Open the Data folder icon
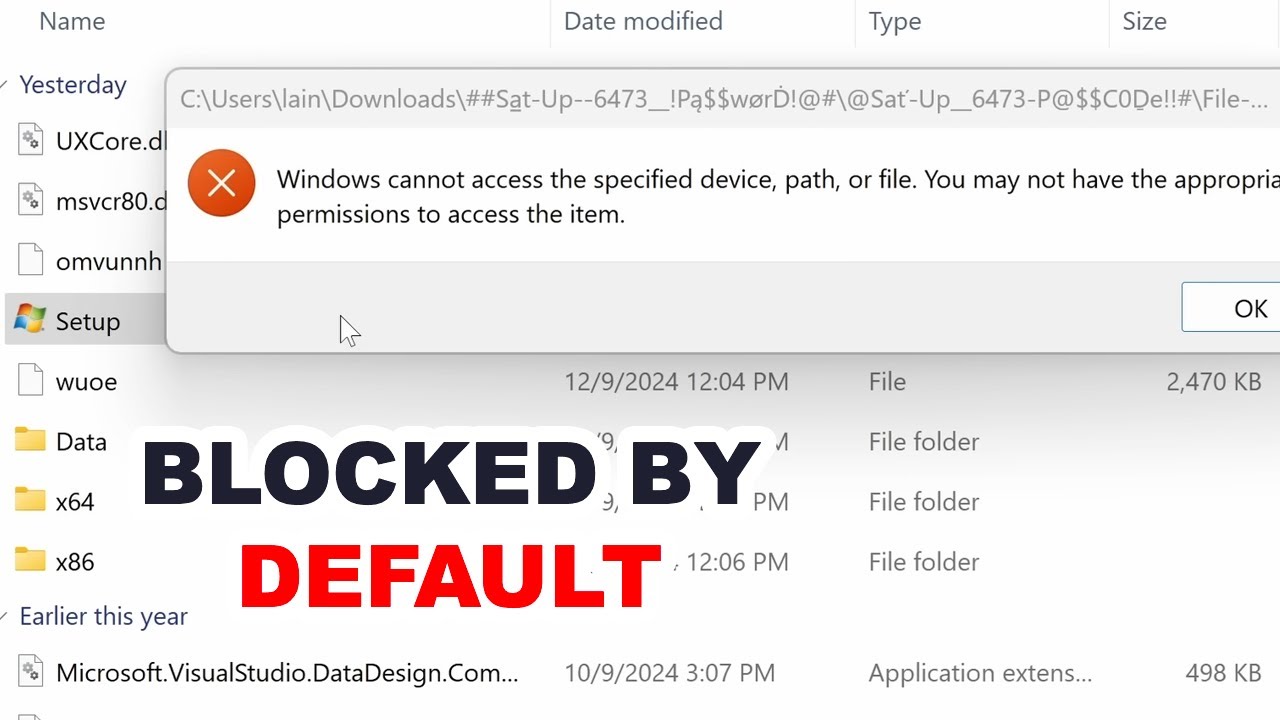 [x=30, y=441]
